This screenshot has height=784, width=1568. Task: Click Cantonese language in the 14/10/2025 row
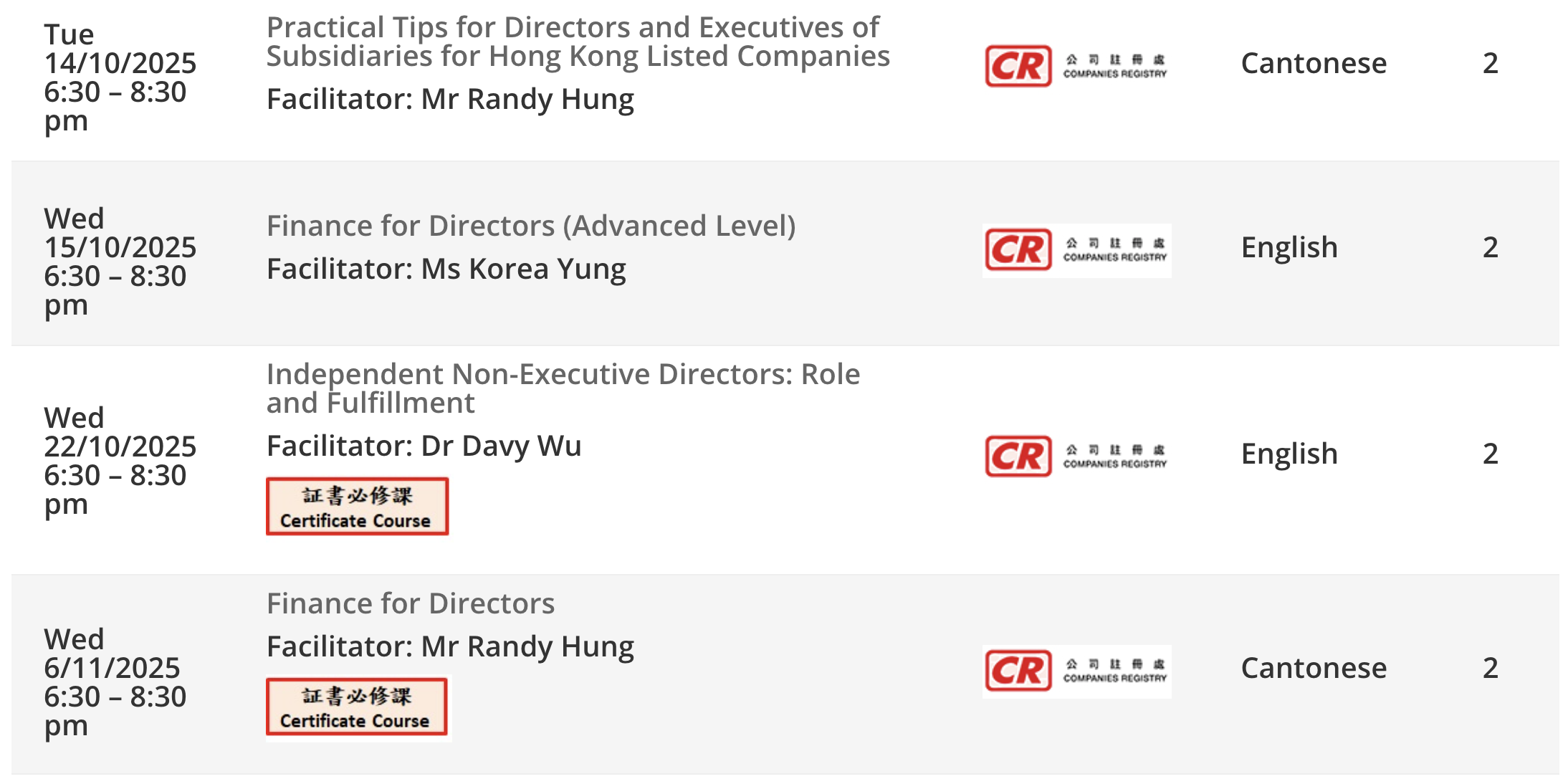pyautogui.click(x=1314, y=63)
